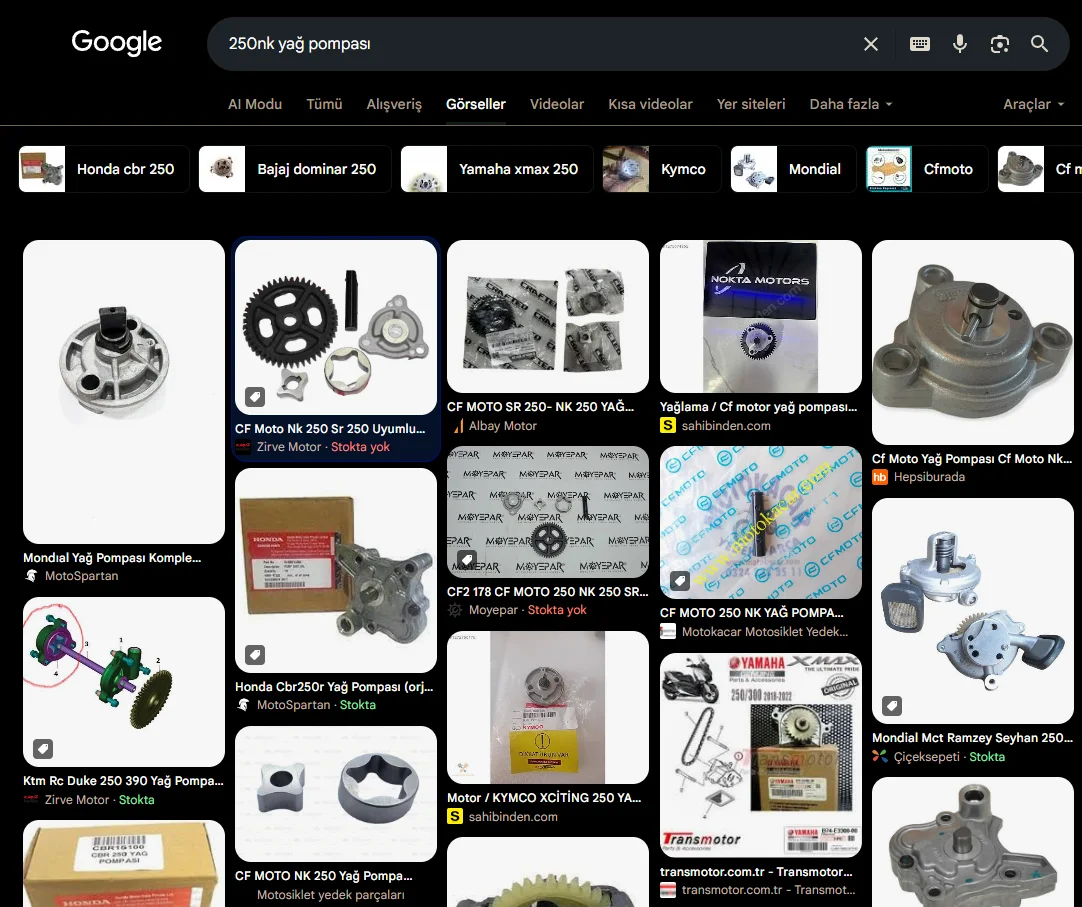This screenshot has height=907, width=1082.
Task: Go to Google homepage via logo
Action: pos(117,42)
